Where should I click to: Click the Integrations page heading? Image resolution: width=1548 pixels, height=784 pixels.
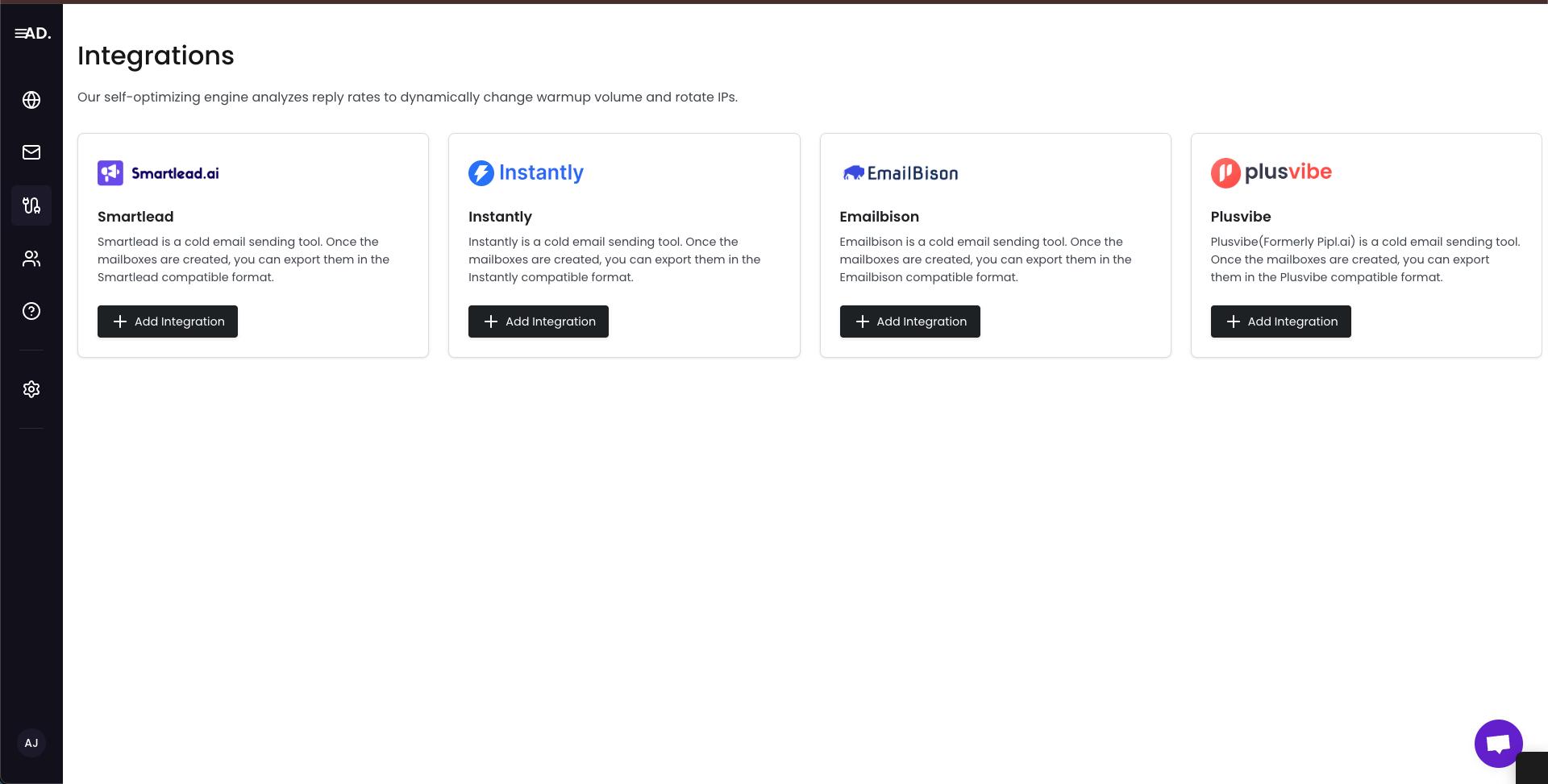click(156, 56)
